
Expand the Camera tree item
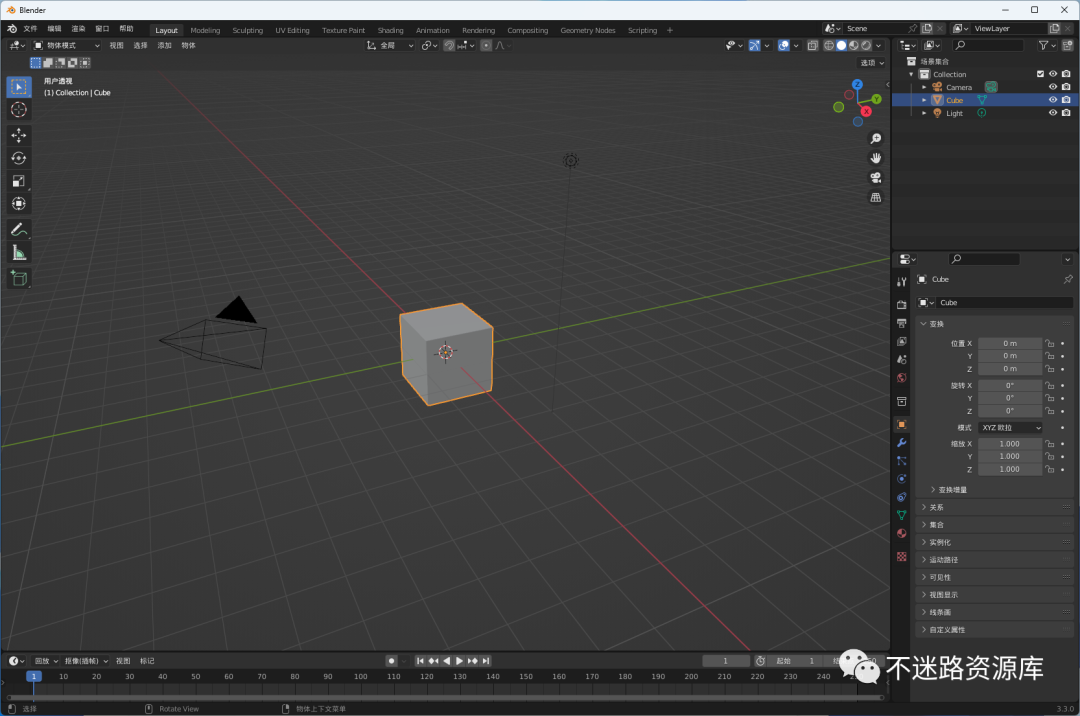point(924,87)
